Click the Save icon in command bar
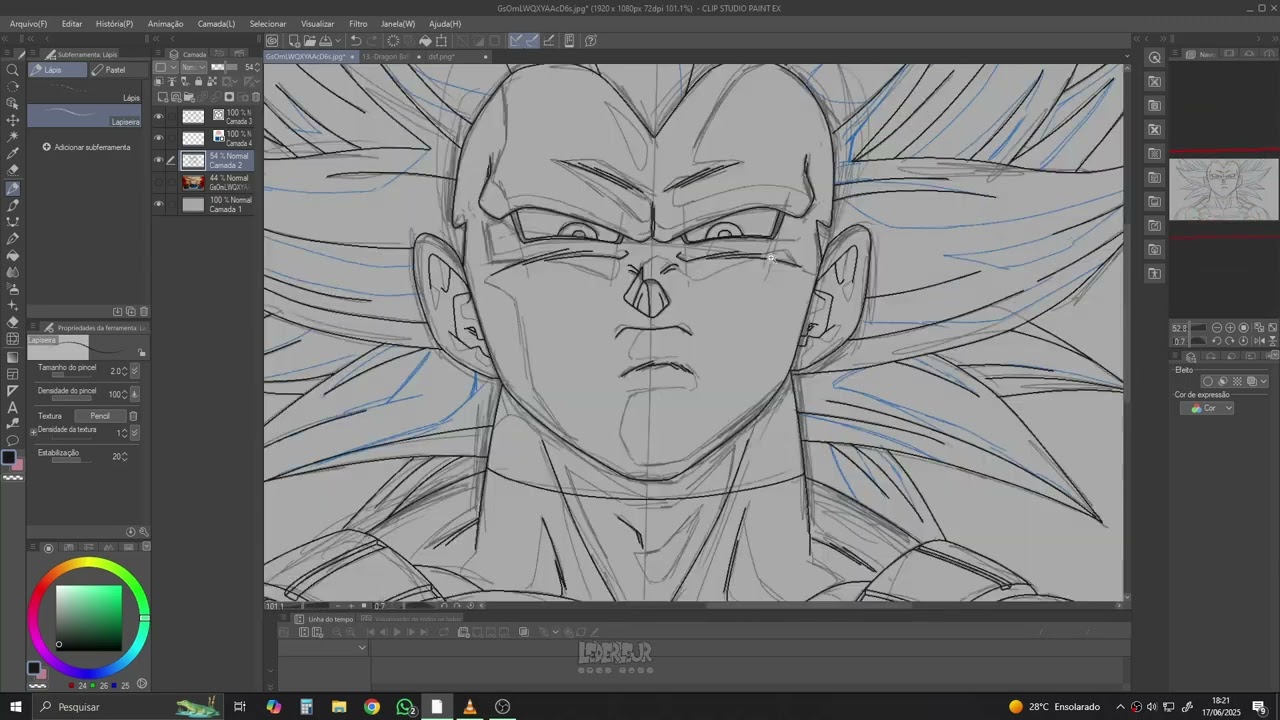 [326, 41]
